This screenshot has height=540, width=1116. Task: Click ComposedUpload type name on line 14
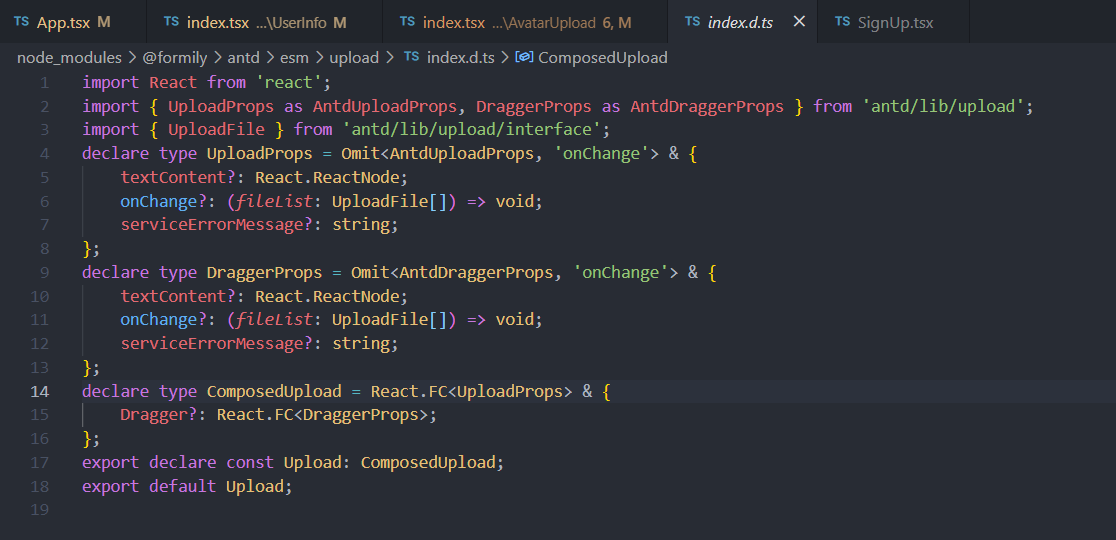[274, 391]
